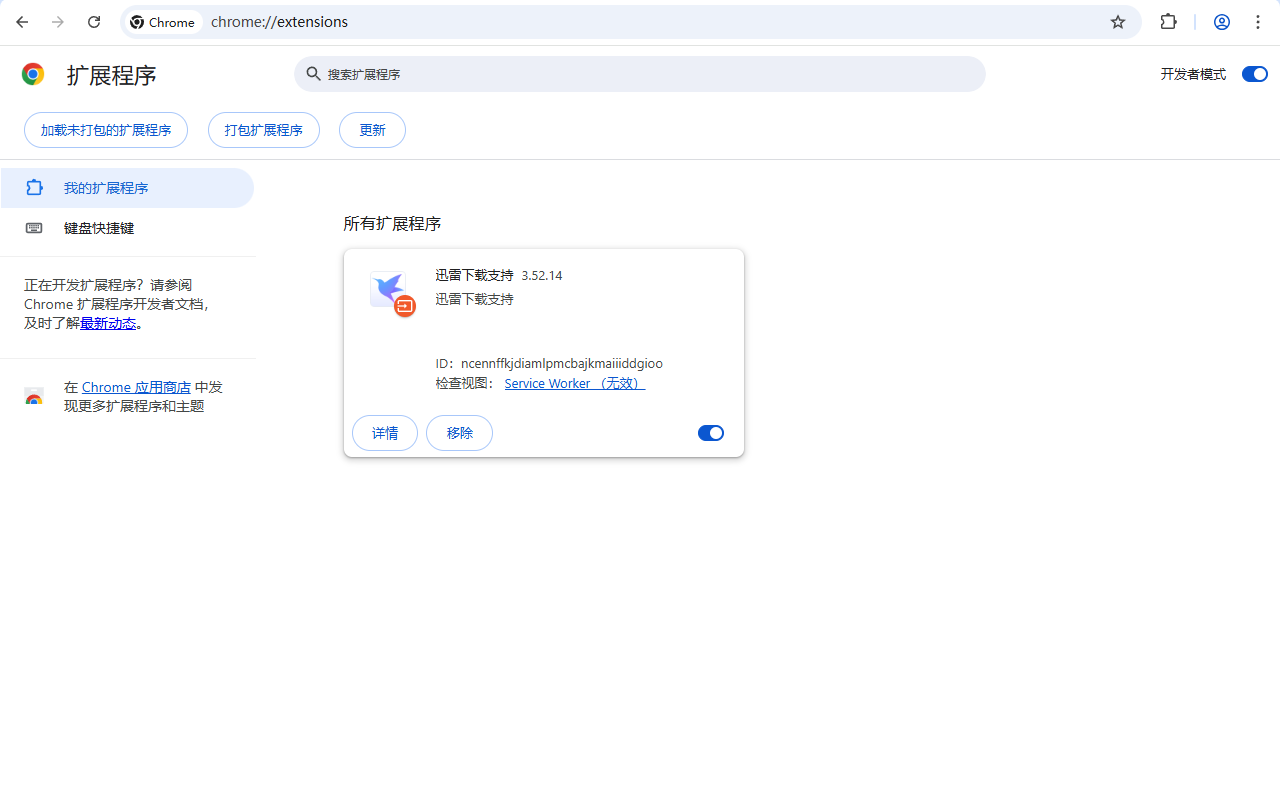Open 键盘快捷键 in the sidebar
The image size is (1280, 800).
click(x=99, y=228)
